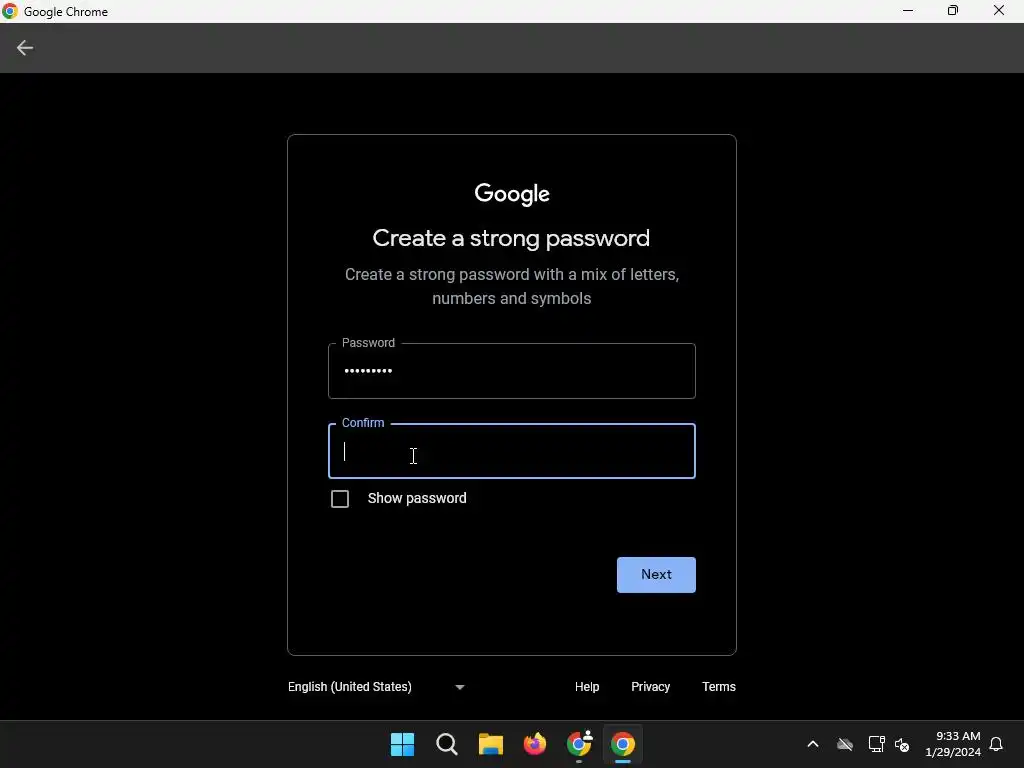The height and width of the screenshot is (768, 1024).
Task: Open the Help link
Action: pos(586,687)
